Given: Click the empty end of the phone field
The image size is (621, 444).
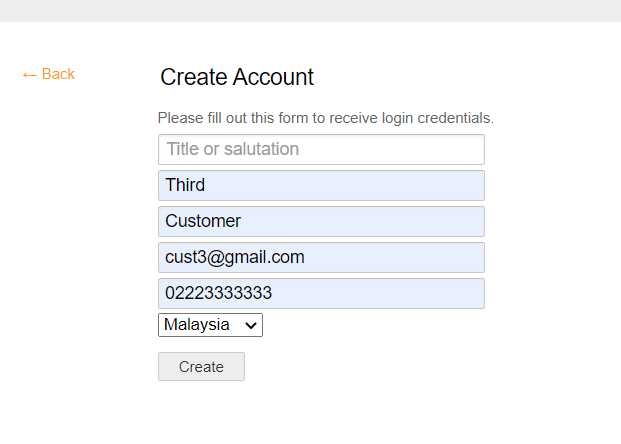Looking at the screenshot, I should pos(420,294).
